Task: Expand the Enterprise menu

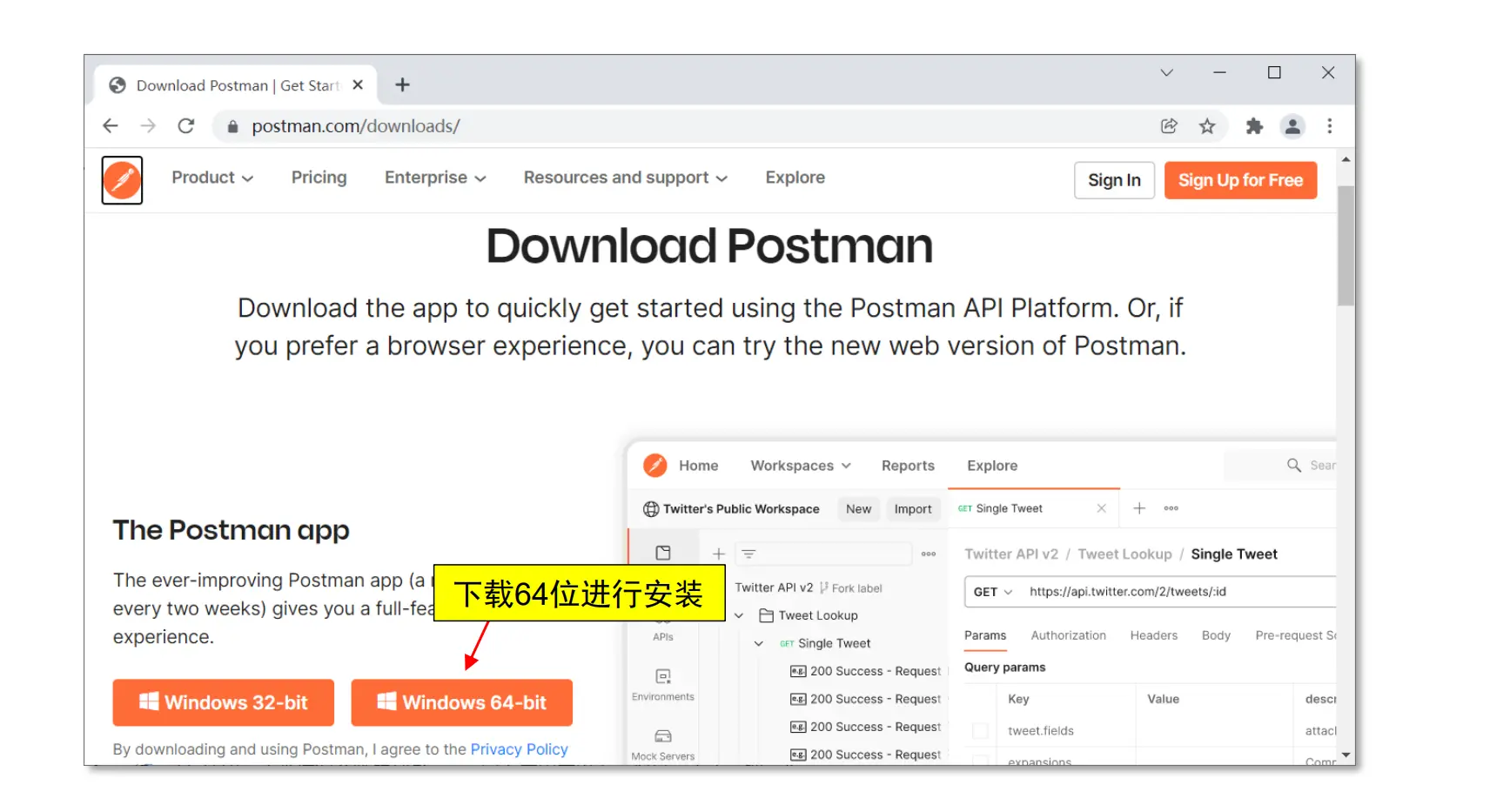Action: click(435, 178)
